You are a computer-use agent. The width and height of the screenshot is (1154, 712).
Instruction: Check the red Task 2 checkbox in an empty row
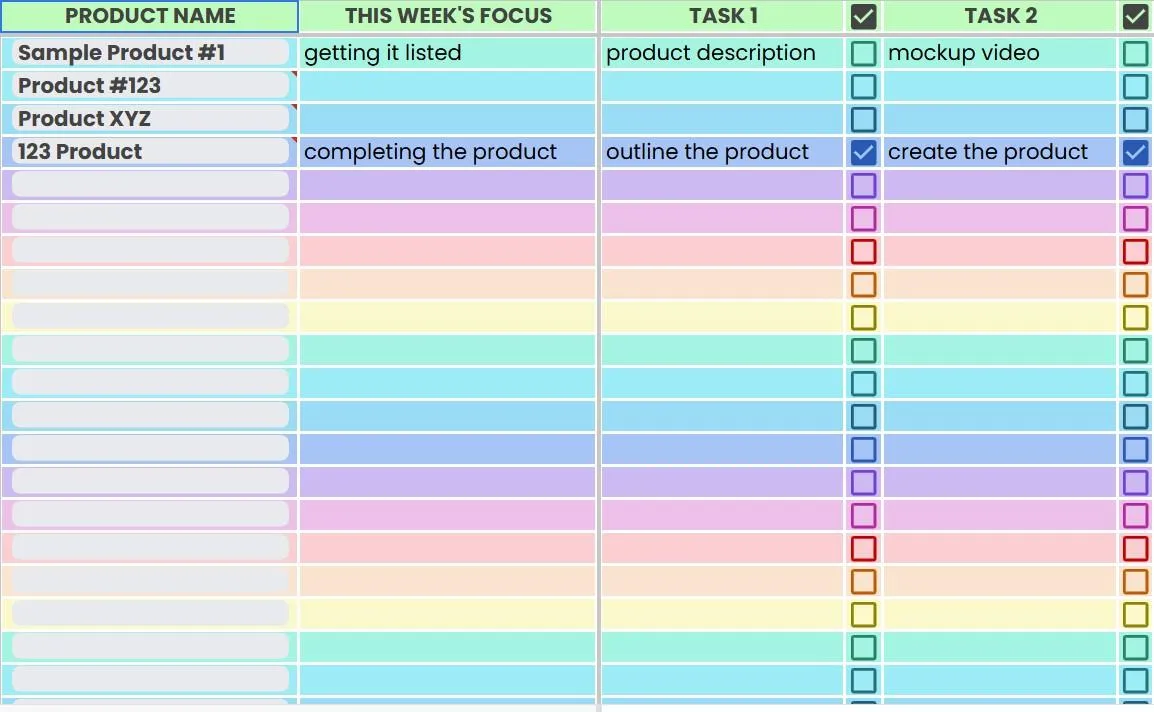coord(1136,251)
